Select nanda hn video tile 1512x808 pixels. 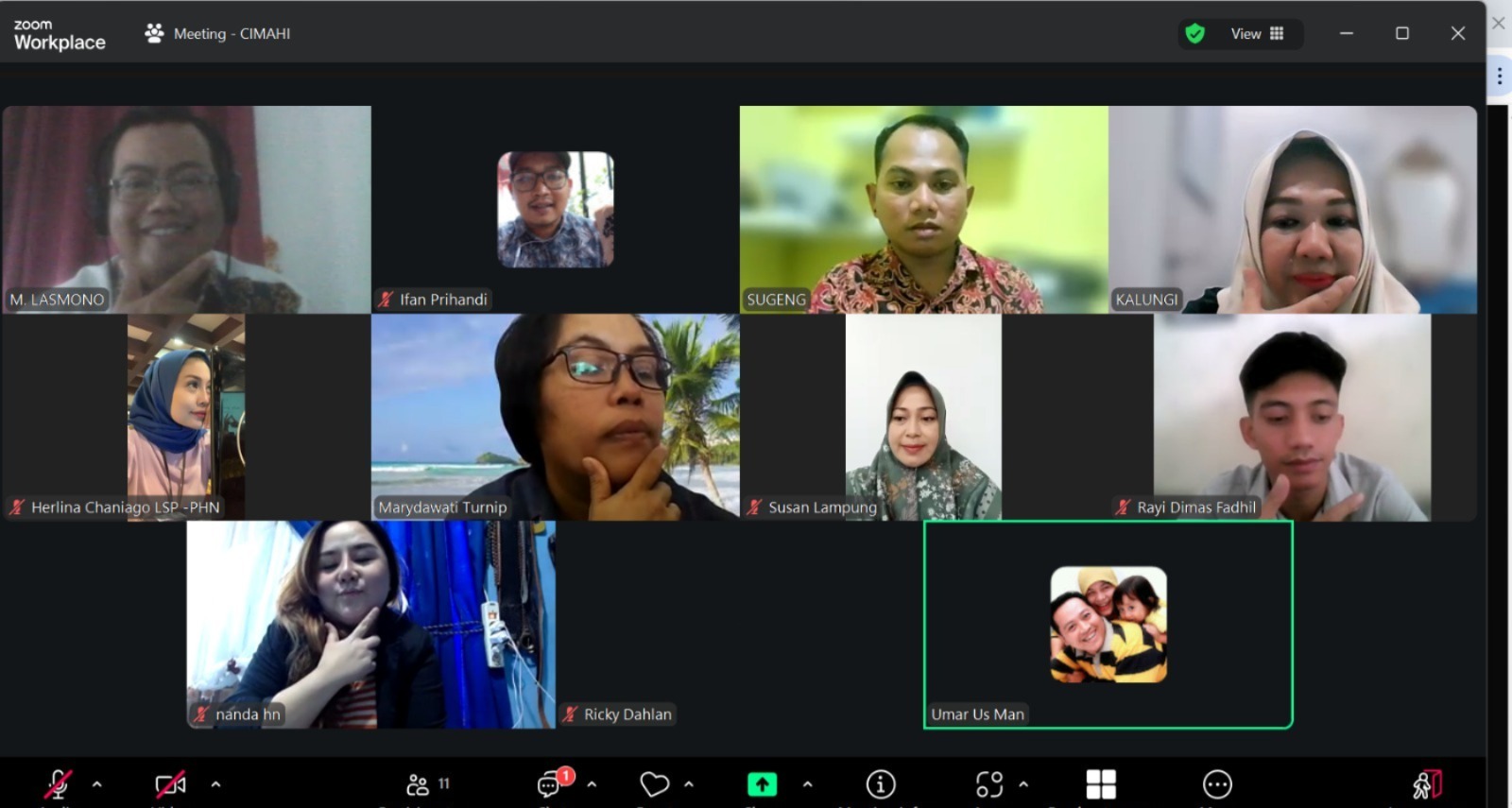click(x=371, y=625)
